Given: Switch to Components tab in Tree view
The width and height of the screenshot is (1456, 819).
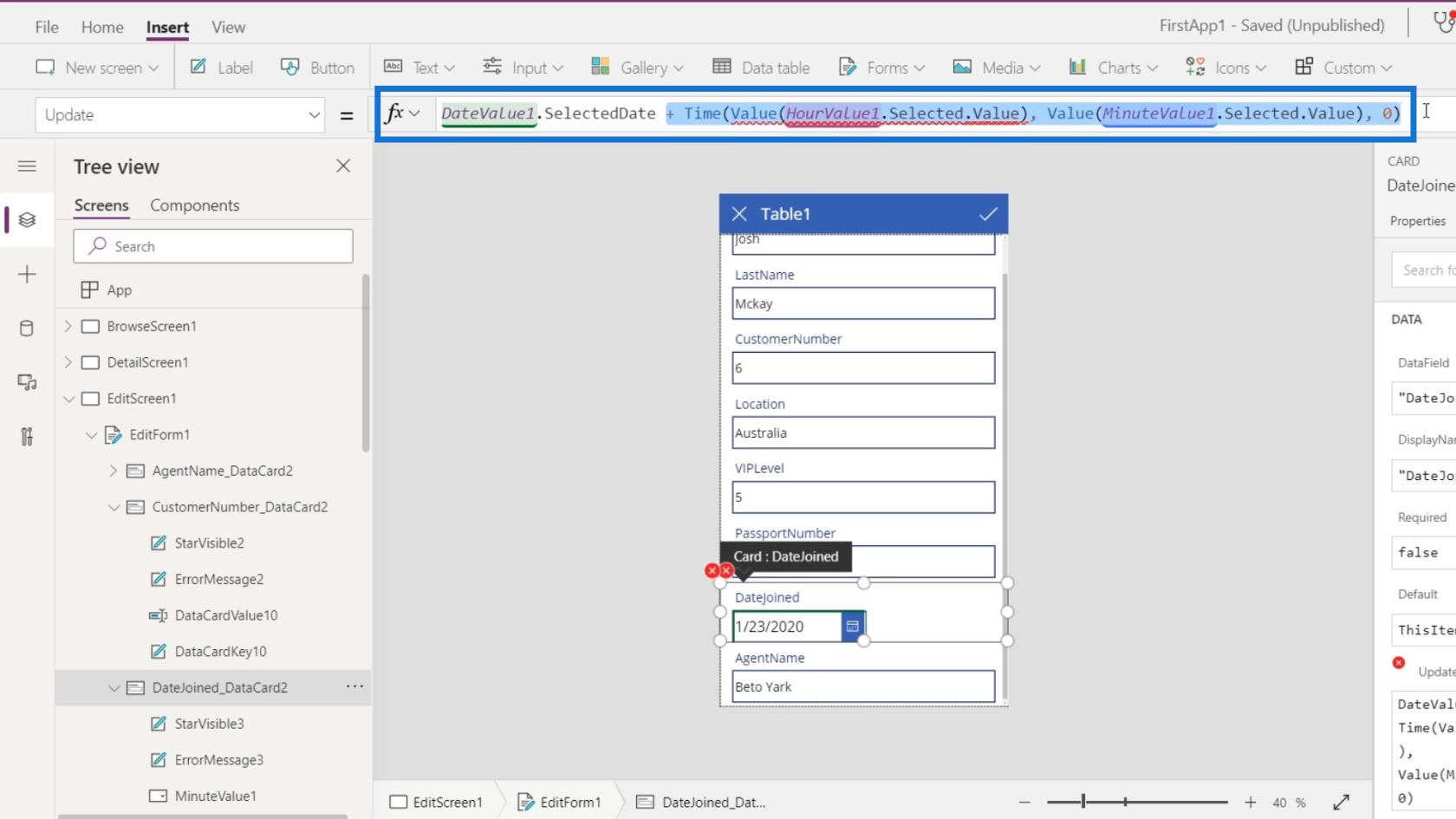Looking at the screenshot, I should tap(195, 205).
